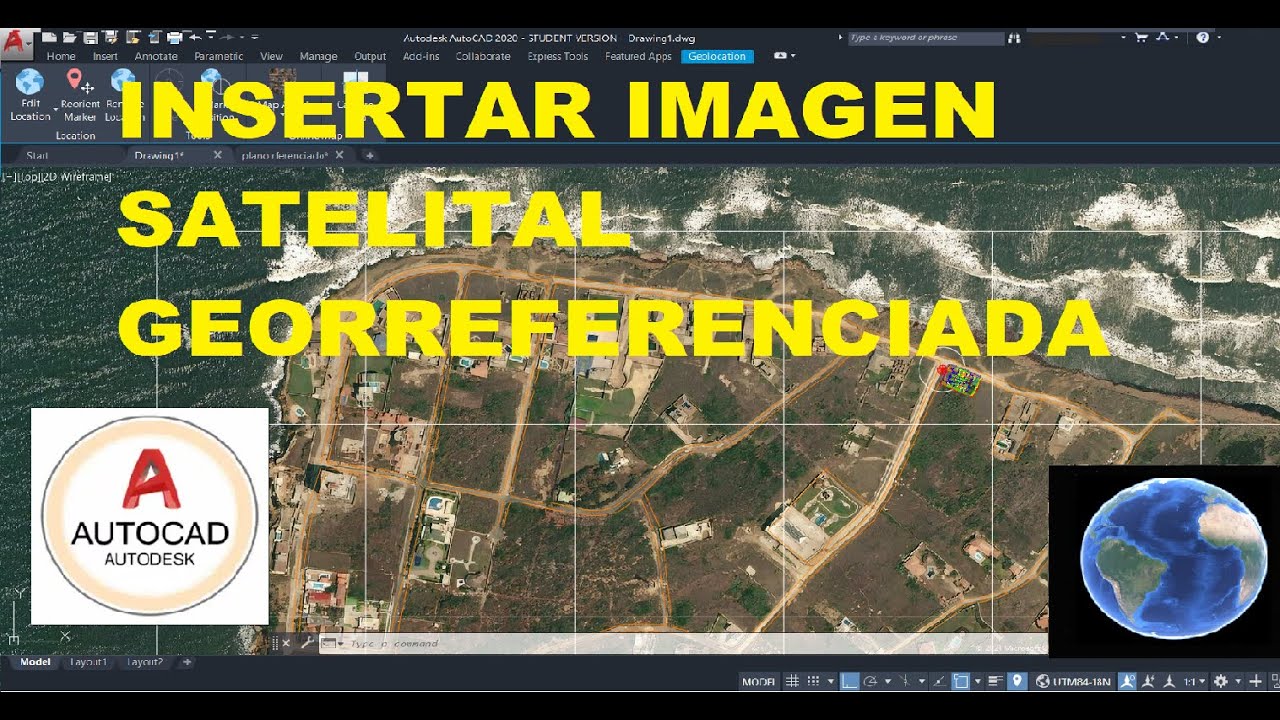Viewport: 1280px width, 720px height.
Task: Toggle object snap square icon
Action: (x=961, y=681)
